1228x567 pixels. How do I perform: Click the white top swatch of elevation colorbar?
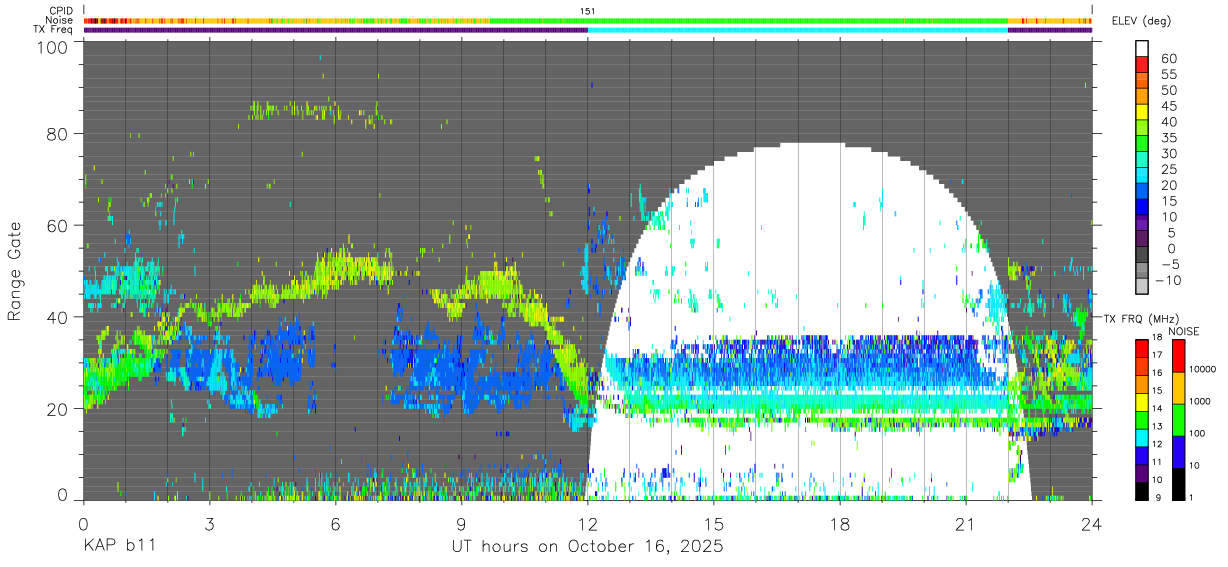coord(1142,48)
